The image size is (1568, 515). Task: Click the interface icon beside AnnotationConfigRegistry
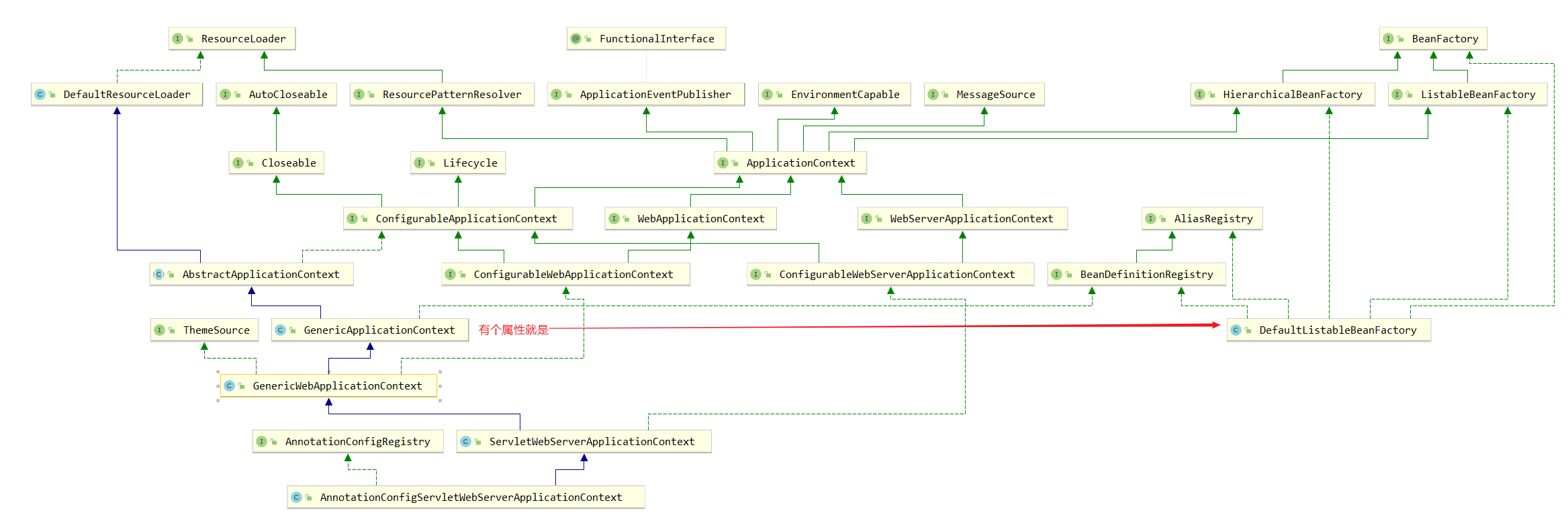tap(261, 442)
